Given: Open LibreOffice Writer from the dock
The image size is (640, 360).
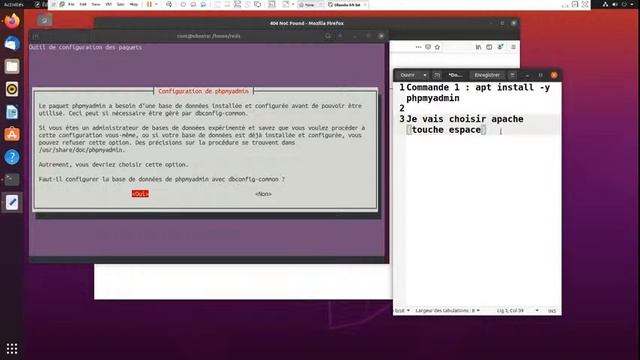Looking at the screenshot, I should pyautogui.click(x=12, y=112).
